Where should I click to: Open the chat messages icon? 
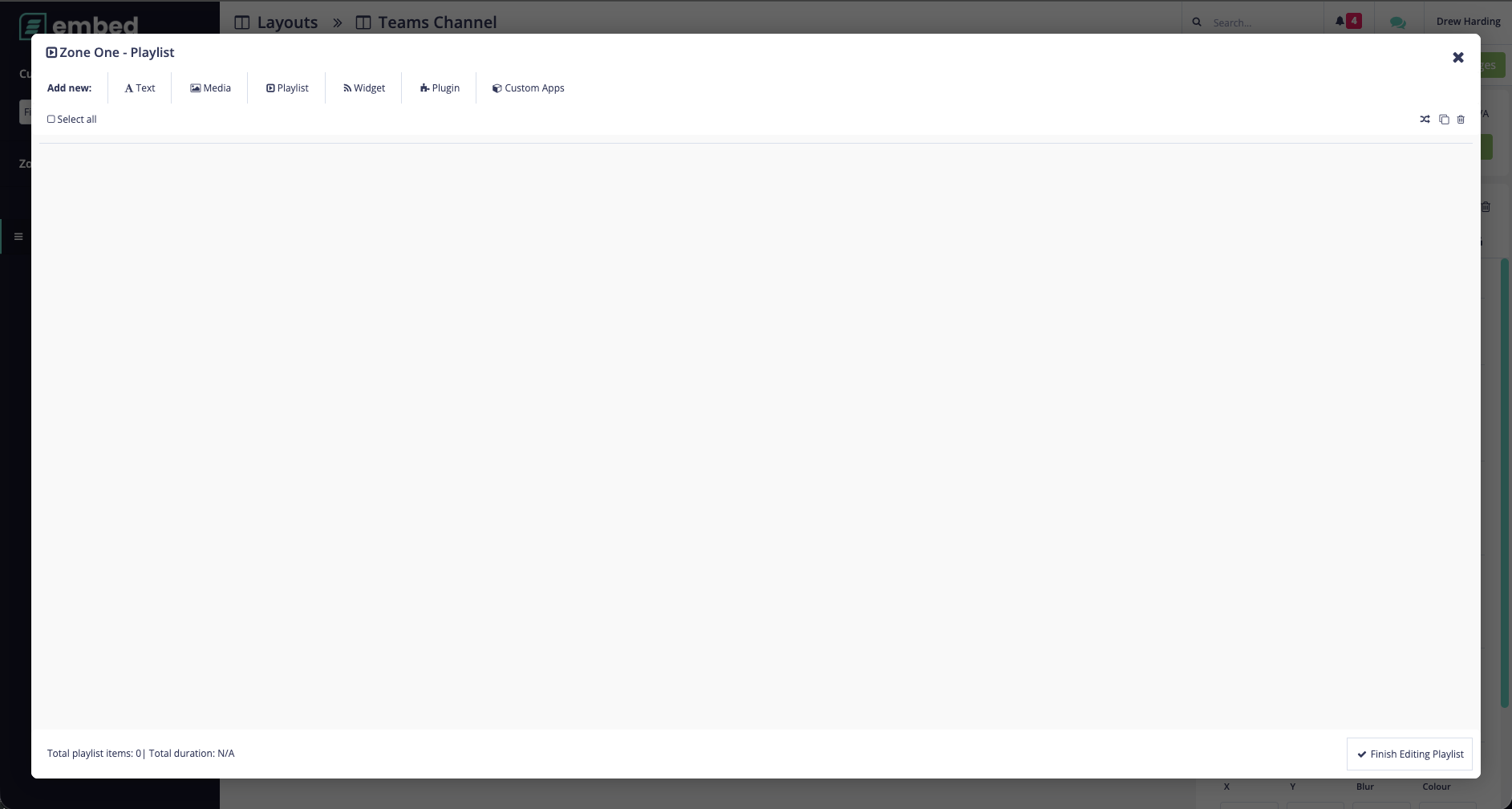[1397, 22]
